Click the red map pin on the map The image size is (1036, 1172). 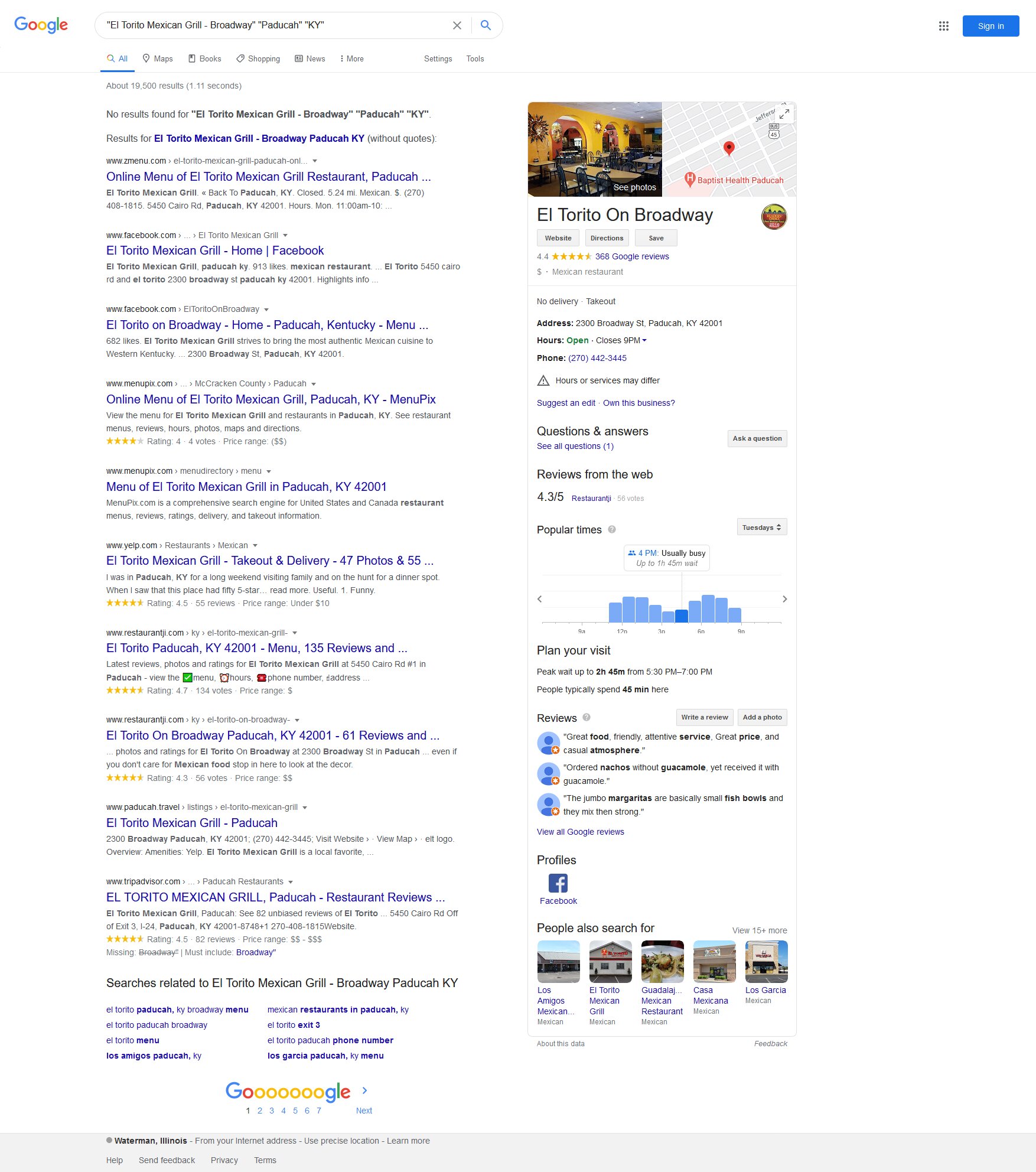[729, 148]
